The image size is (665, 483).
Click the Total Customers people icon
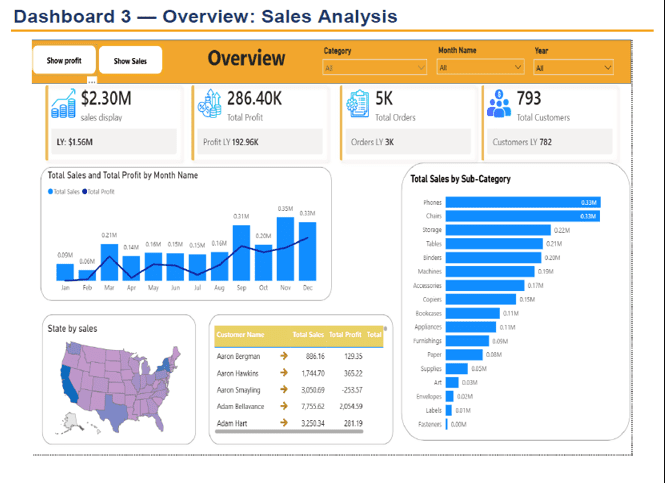point(499,103)
